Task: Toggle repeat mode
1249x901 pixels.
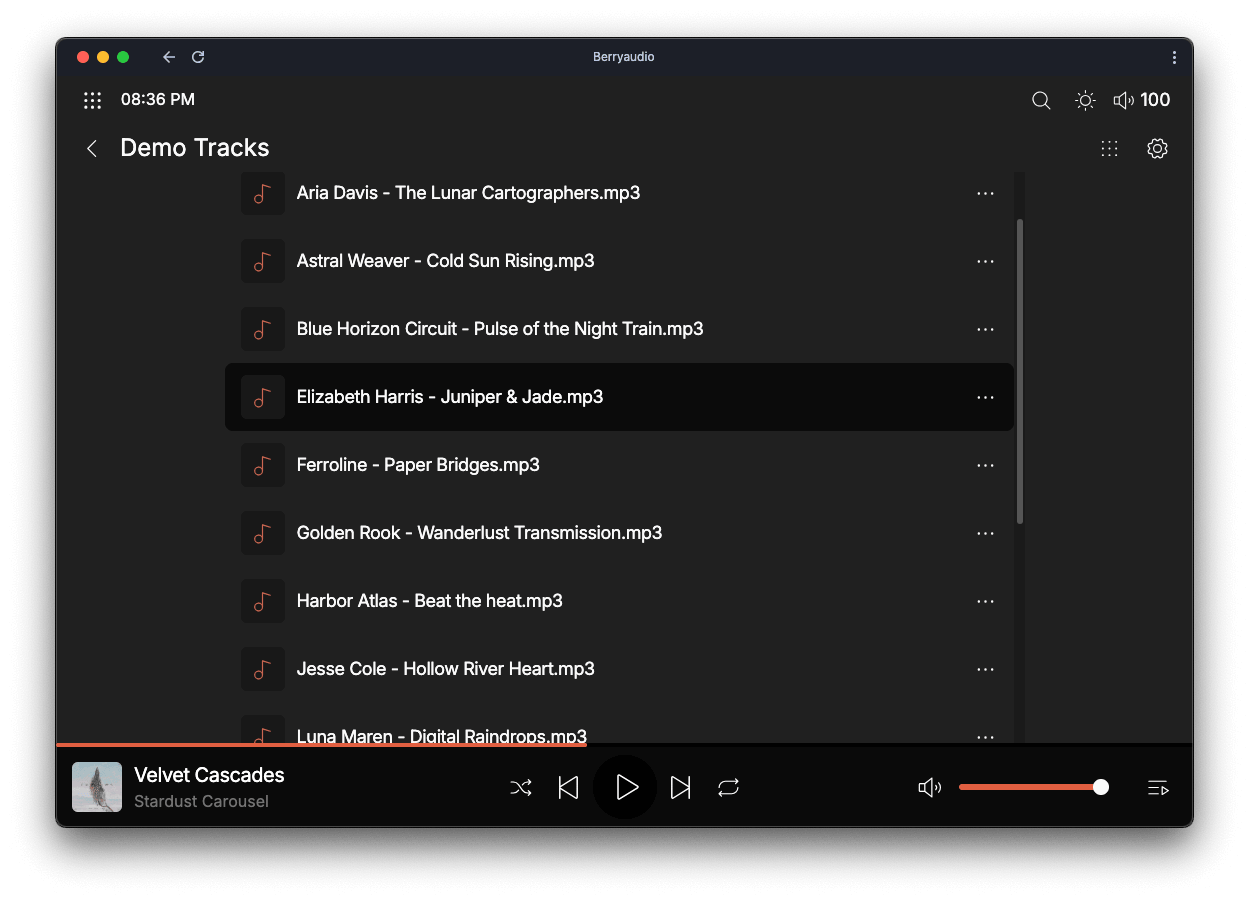Action: (728, 788)
